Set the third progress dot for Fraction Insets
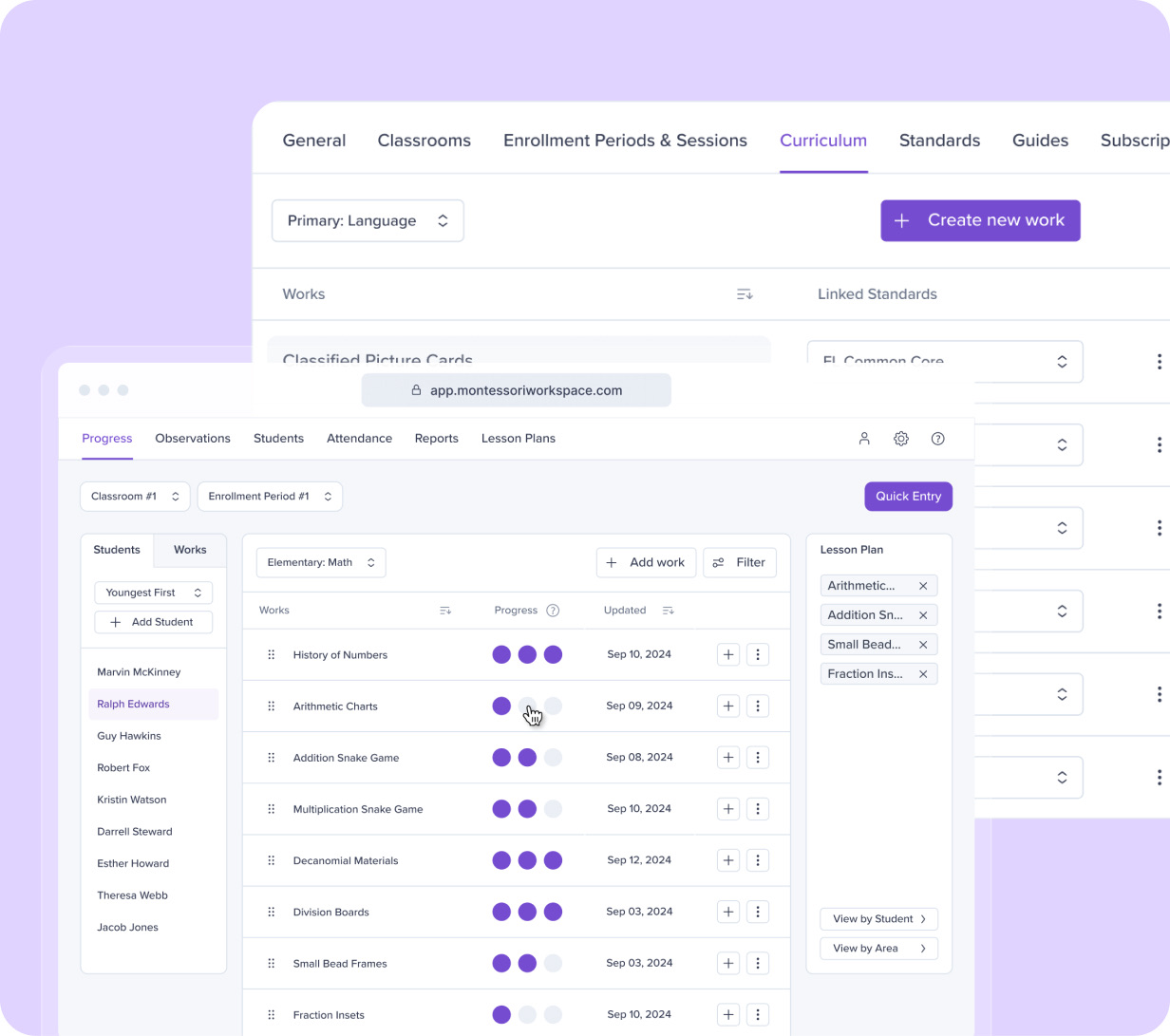The width and height of the screenshot is (1170, 1036). tap(553, 1014)
